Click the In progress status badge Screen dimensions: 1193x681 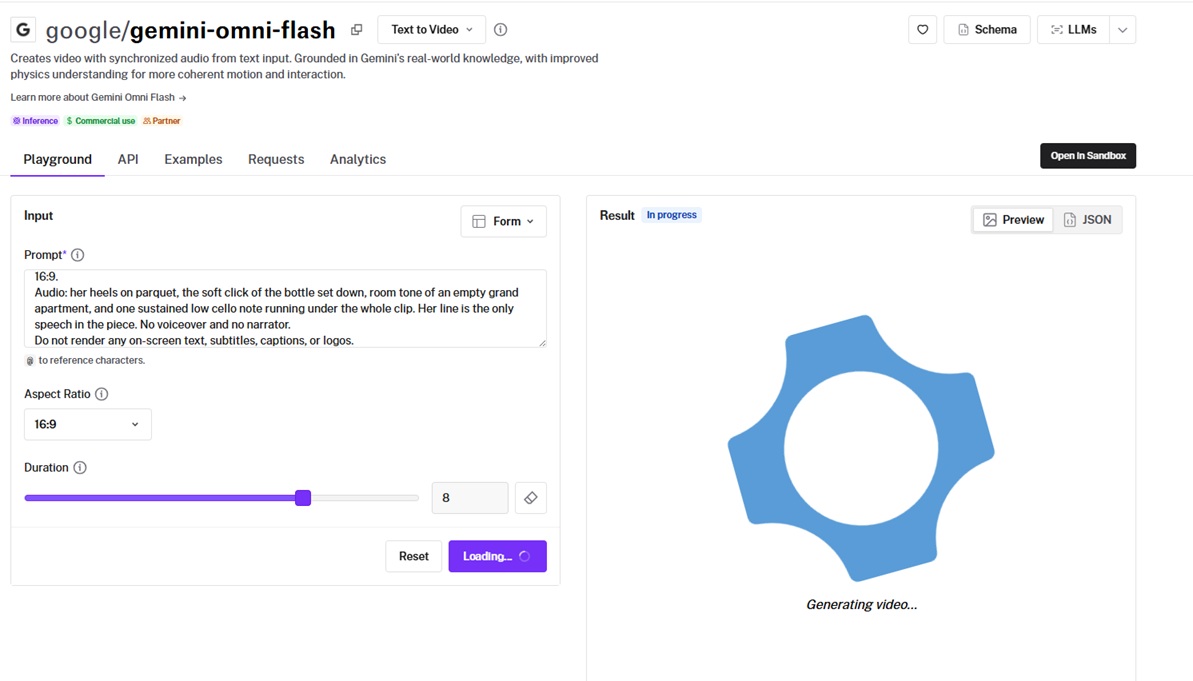[x=671, y=215]
